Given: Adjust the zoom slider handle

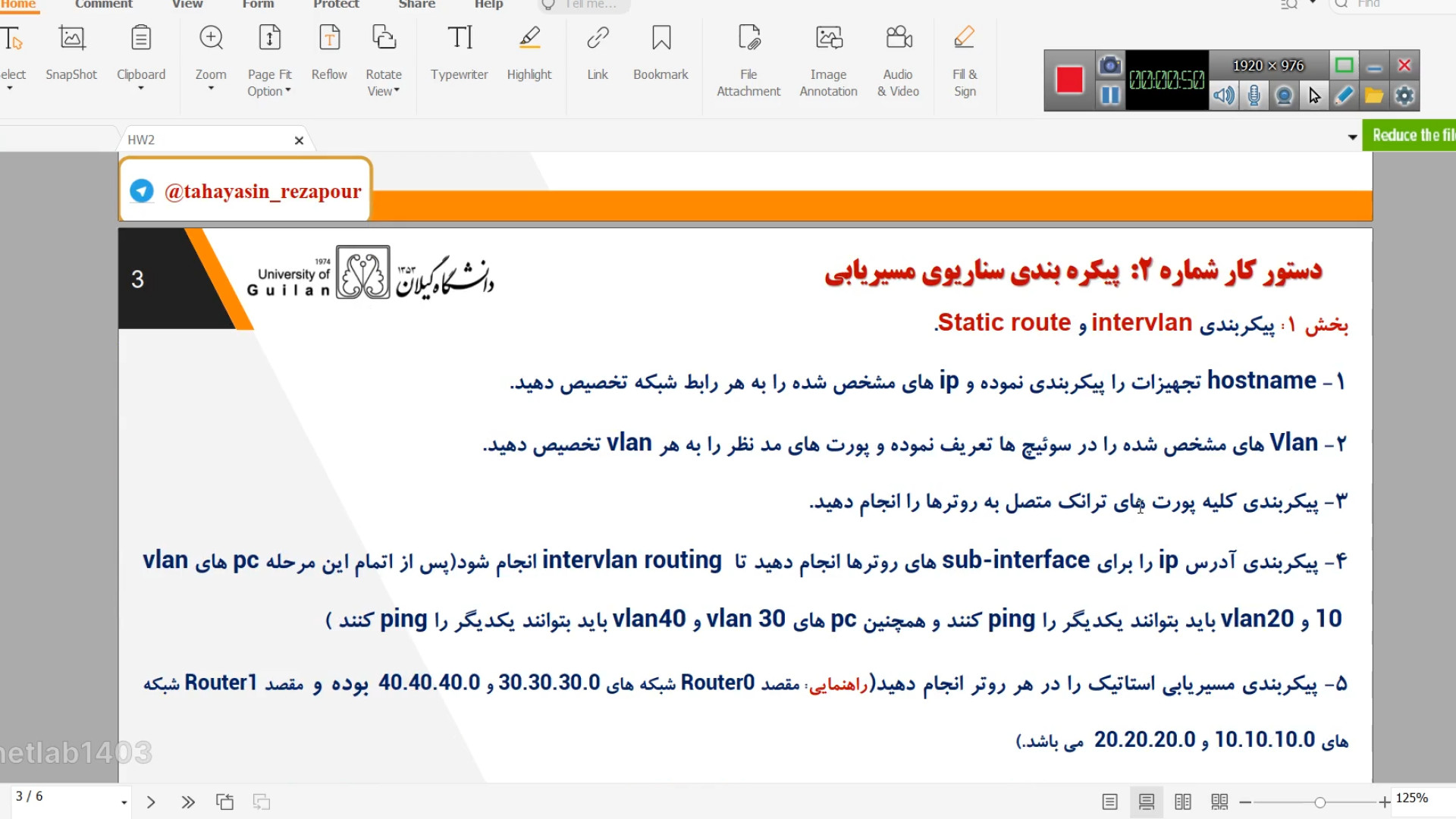Looking at the screenshot, I should [x=1320, y=802].
